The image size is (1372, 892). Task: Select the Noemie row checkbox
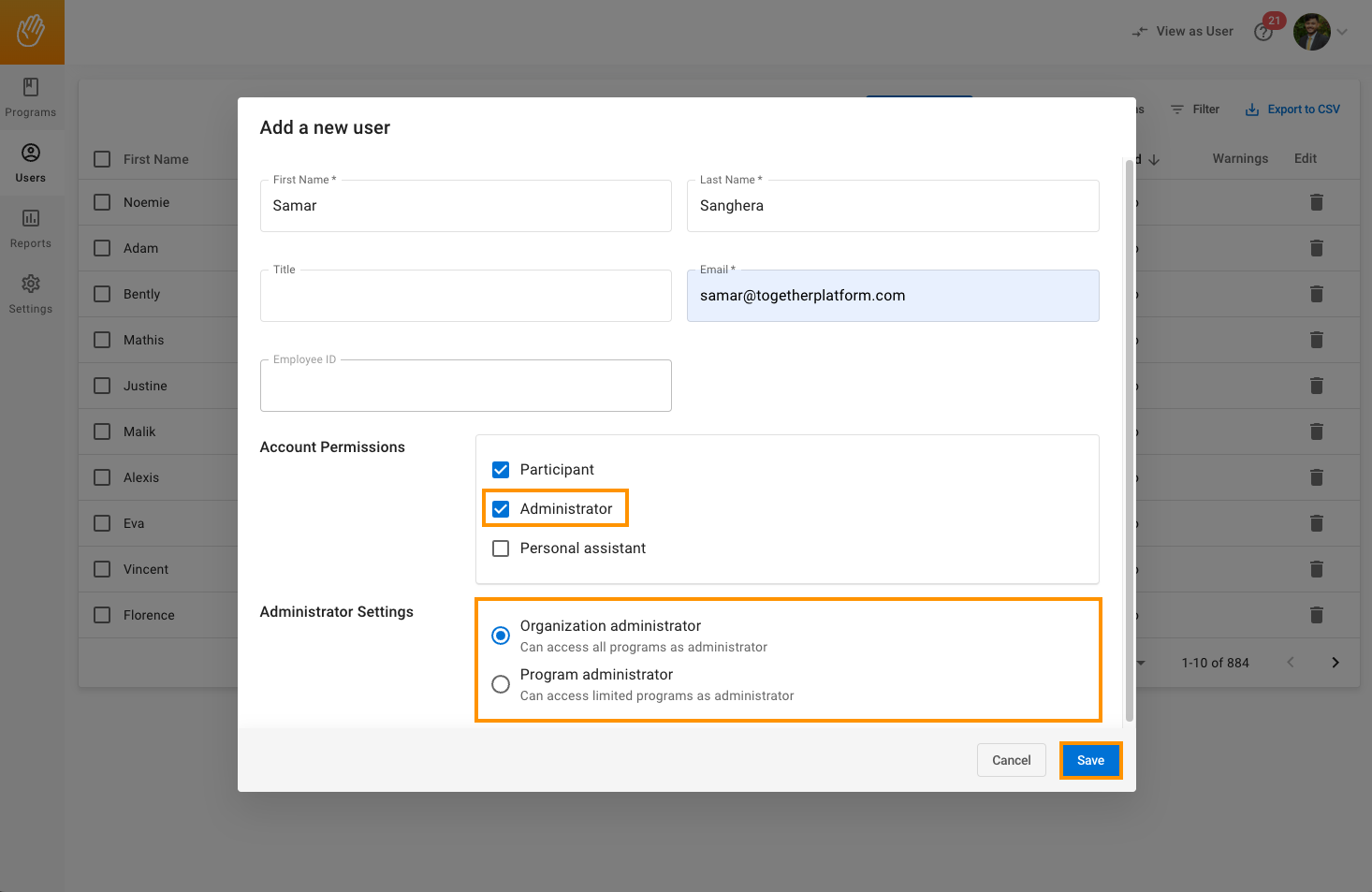point(102,202)
